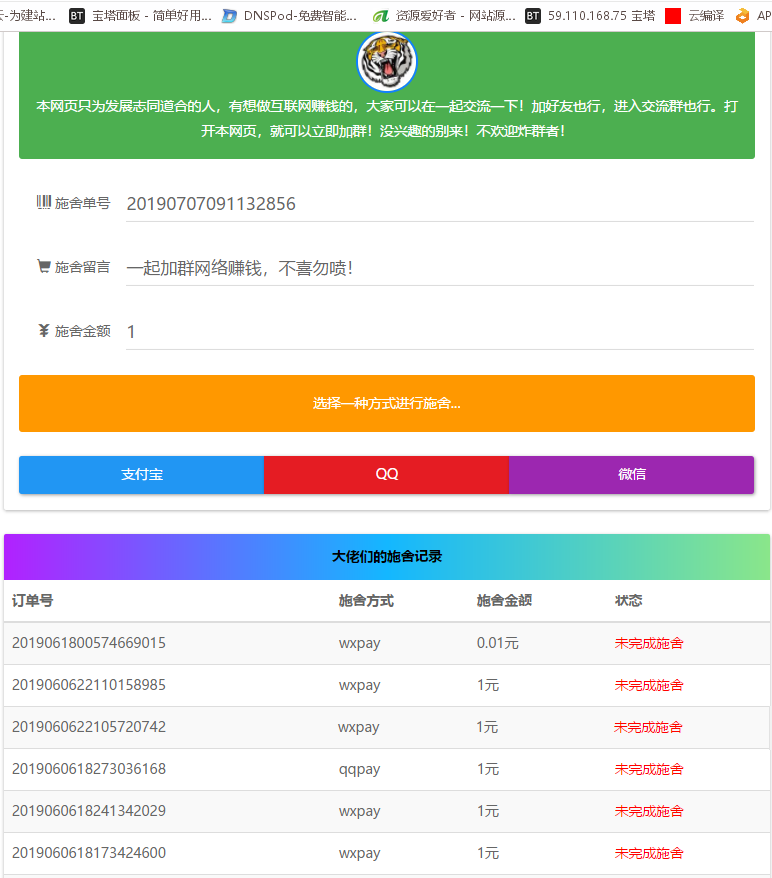Click wxpay in order 2019060618241342029 row
The height and width of the screenshot is (878, 772).
359,812
